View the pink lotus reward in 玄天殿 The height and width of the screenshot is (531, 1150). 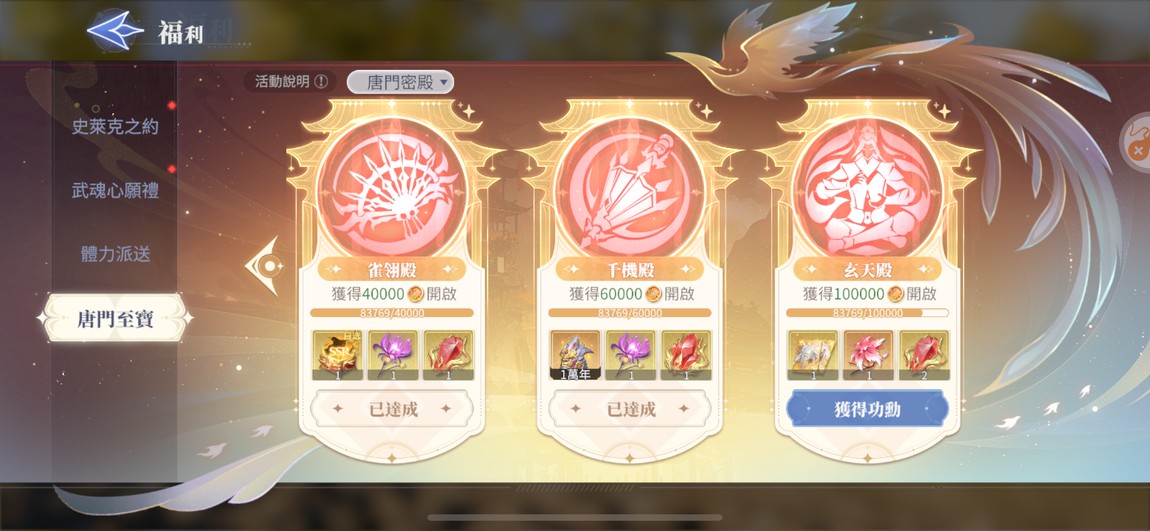(868, 355)
